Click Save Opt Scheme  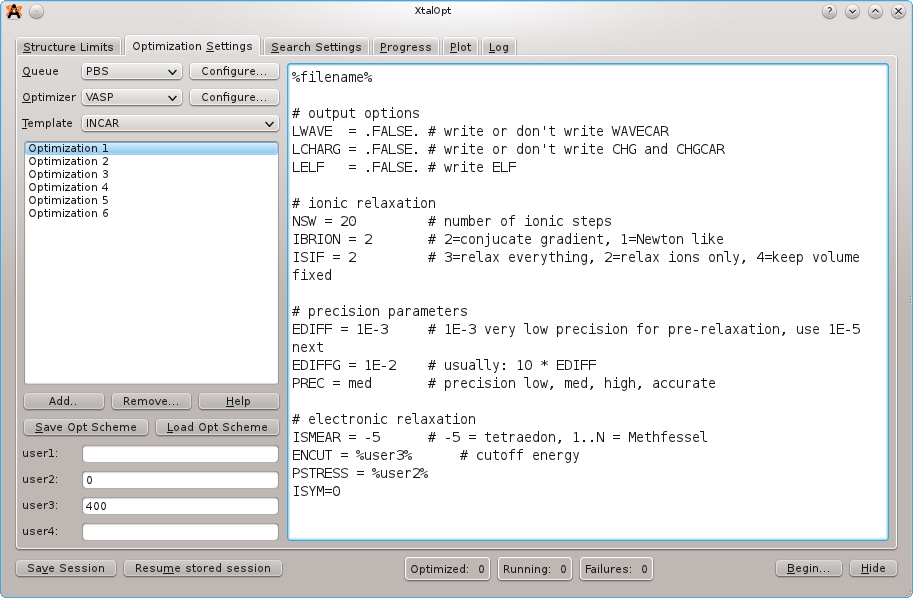pyautogui.click(x=86, y=427)
